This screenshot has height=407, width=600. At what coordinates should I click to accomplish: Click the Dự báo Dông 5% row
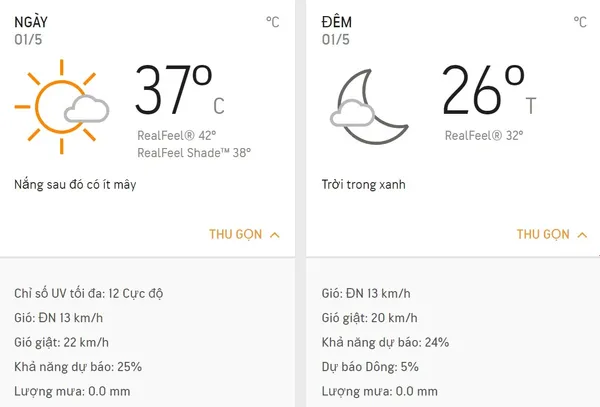(370, 367)
